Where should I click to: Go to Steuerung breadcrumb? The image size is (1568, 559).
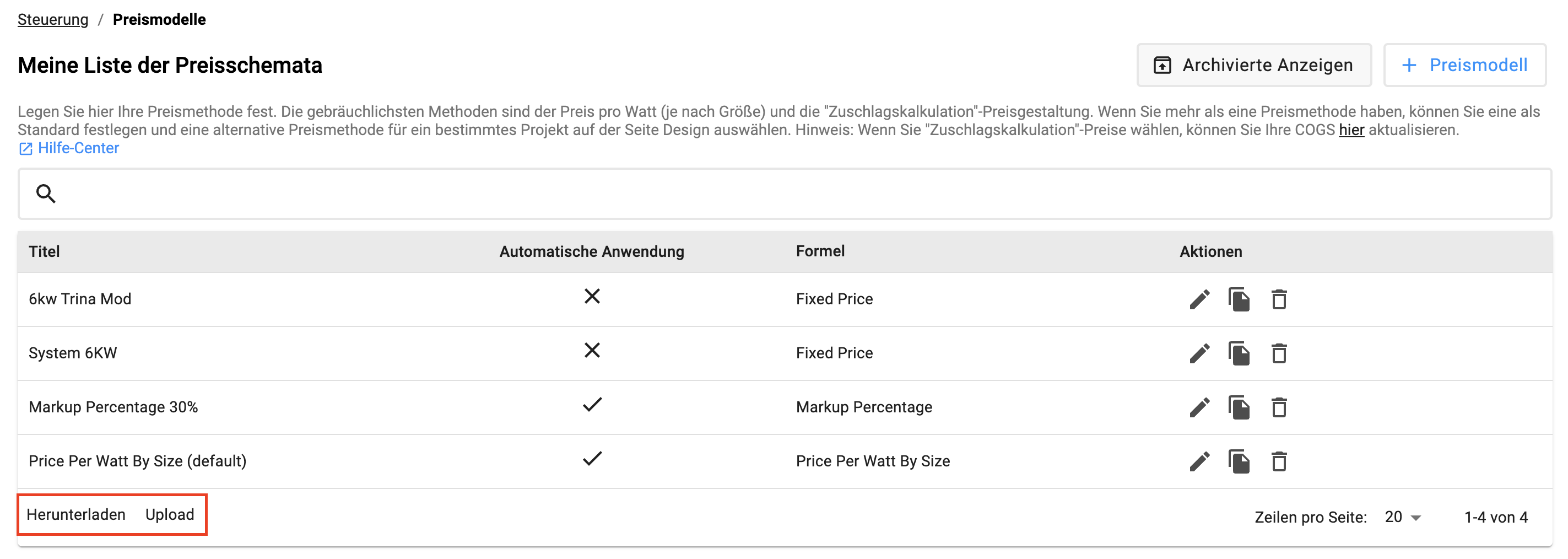(x=53, y=19)
